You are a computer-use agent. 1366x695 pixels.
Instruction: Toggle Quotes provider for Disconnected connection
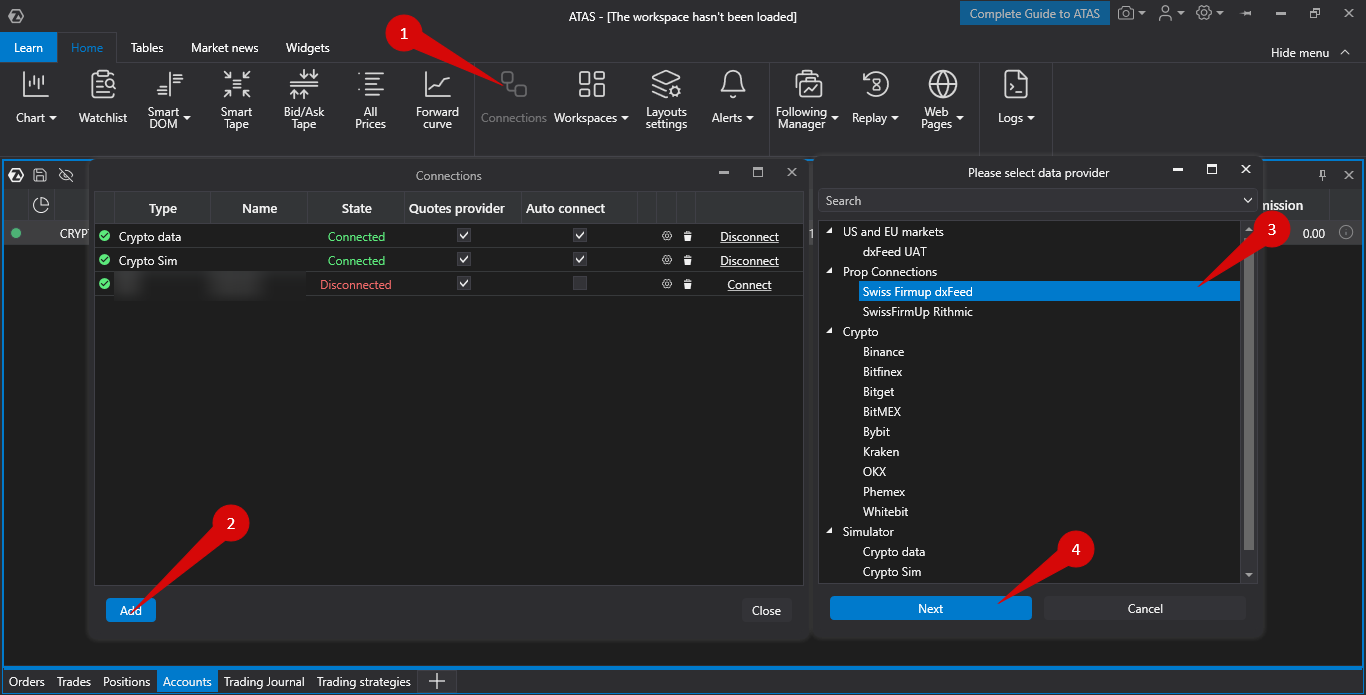tap(463, 283)
